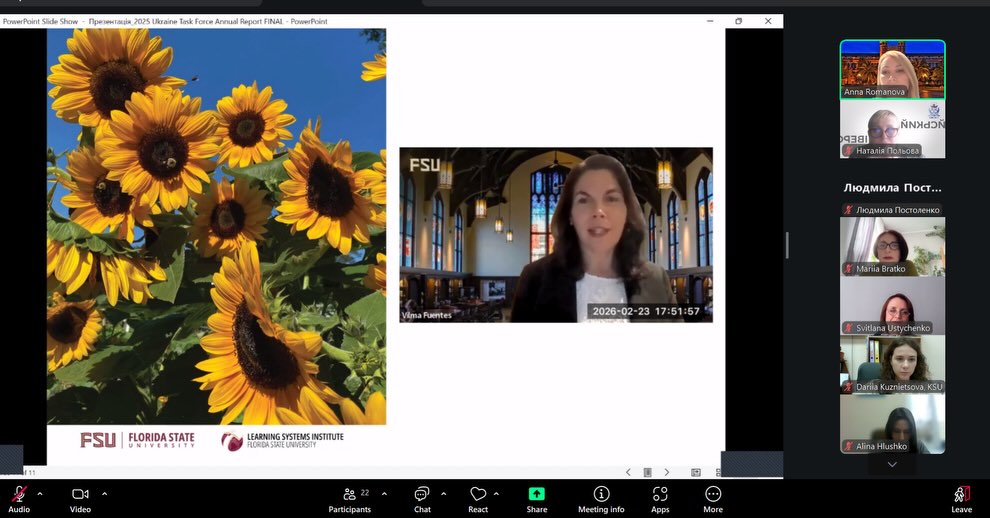The height and width of the screenshot is (518, 990).
Task: Open the More options menu
Action: point(713,495)
